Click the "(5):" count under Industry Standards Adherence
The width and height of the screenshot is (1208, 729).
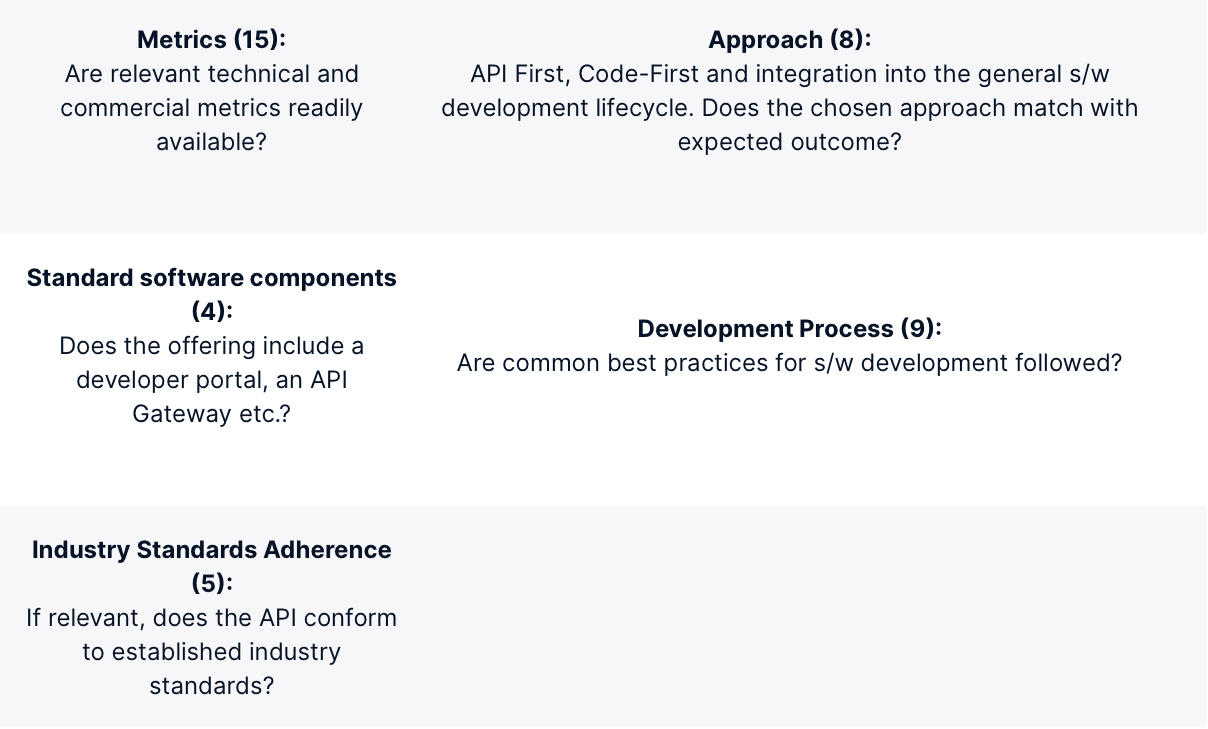(211, 584)
